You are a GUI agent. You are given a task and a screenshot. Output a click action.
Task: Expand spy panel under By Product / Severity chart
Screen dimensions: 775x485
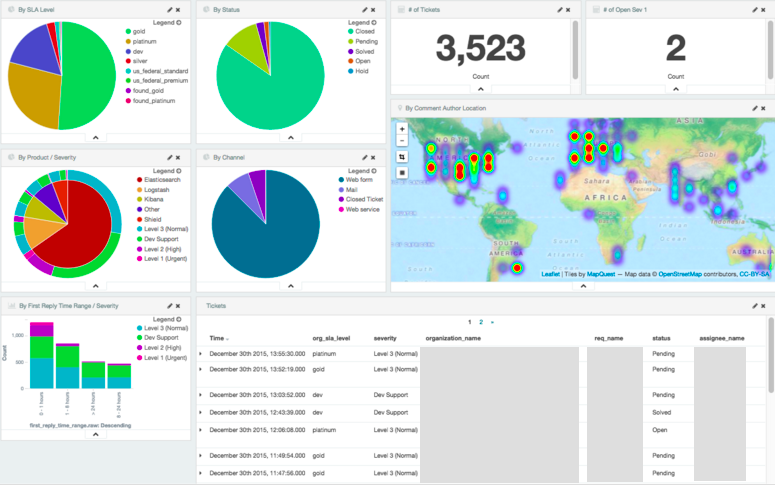96,286
